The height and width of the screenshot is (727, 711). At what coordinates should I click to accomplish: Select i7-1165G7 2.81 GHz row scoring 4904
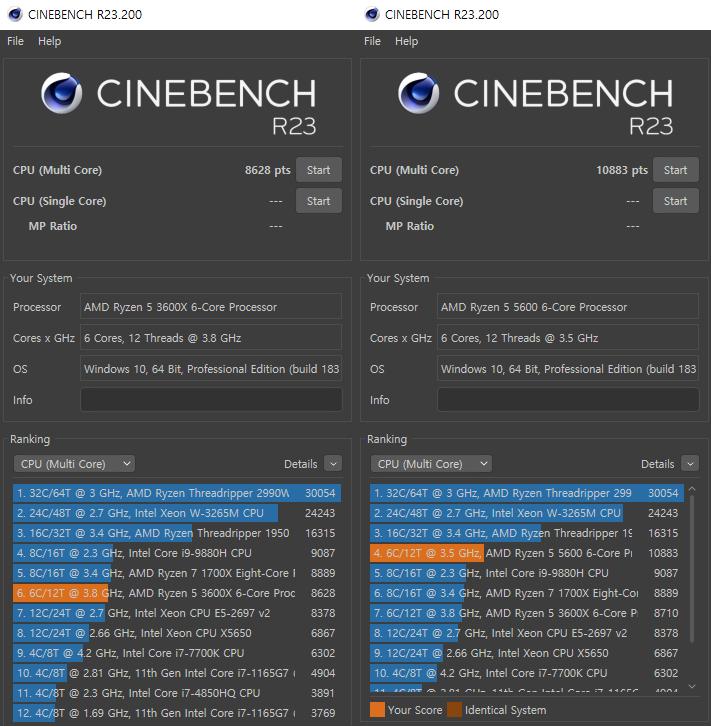point(177,672)
